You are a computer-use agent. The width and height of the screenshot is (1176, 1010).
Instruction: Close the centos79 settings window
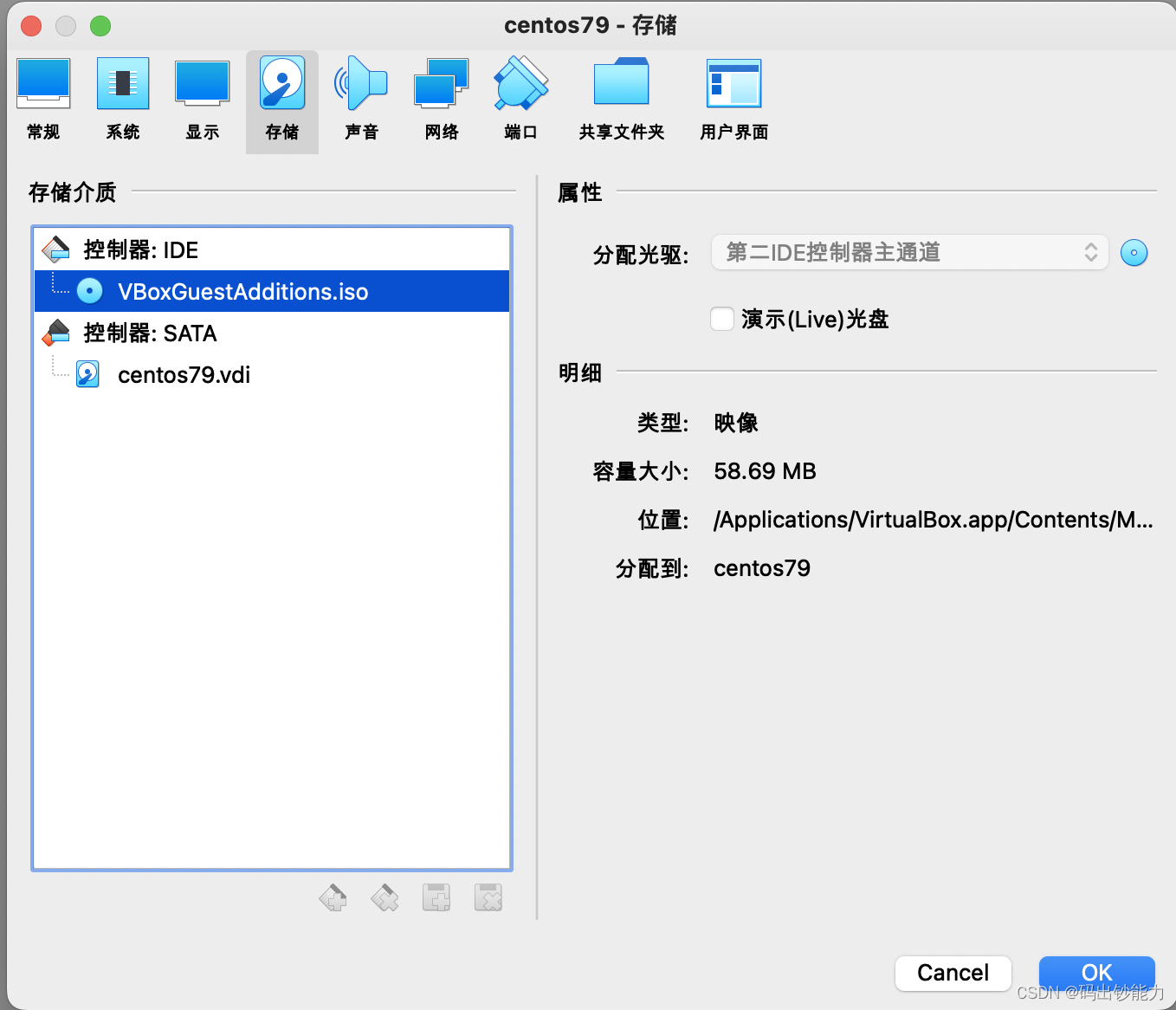31,26
